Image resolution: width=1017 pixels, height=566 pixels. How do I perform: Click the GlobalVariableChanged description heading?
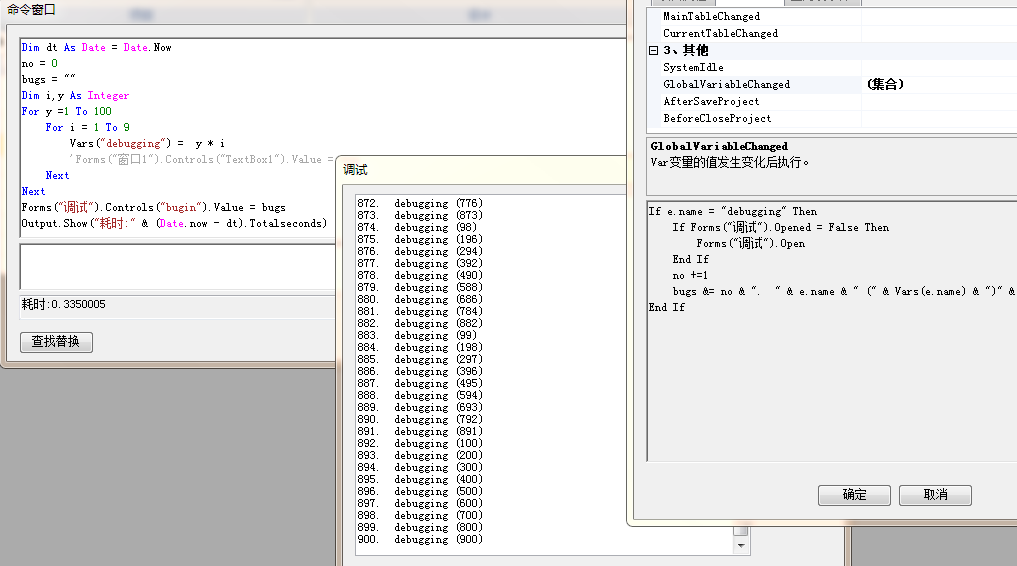(x=719, y=146)
